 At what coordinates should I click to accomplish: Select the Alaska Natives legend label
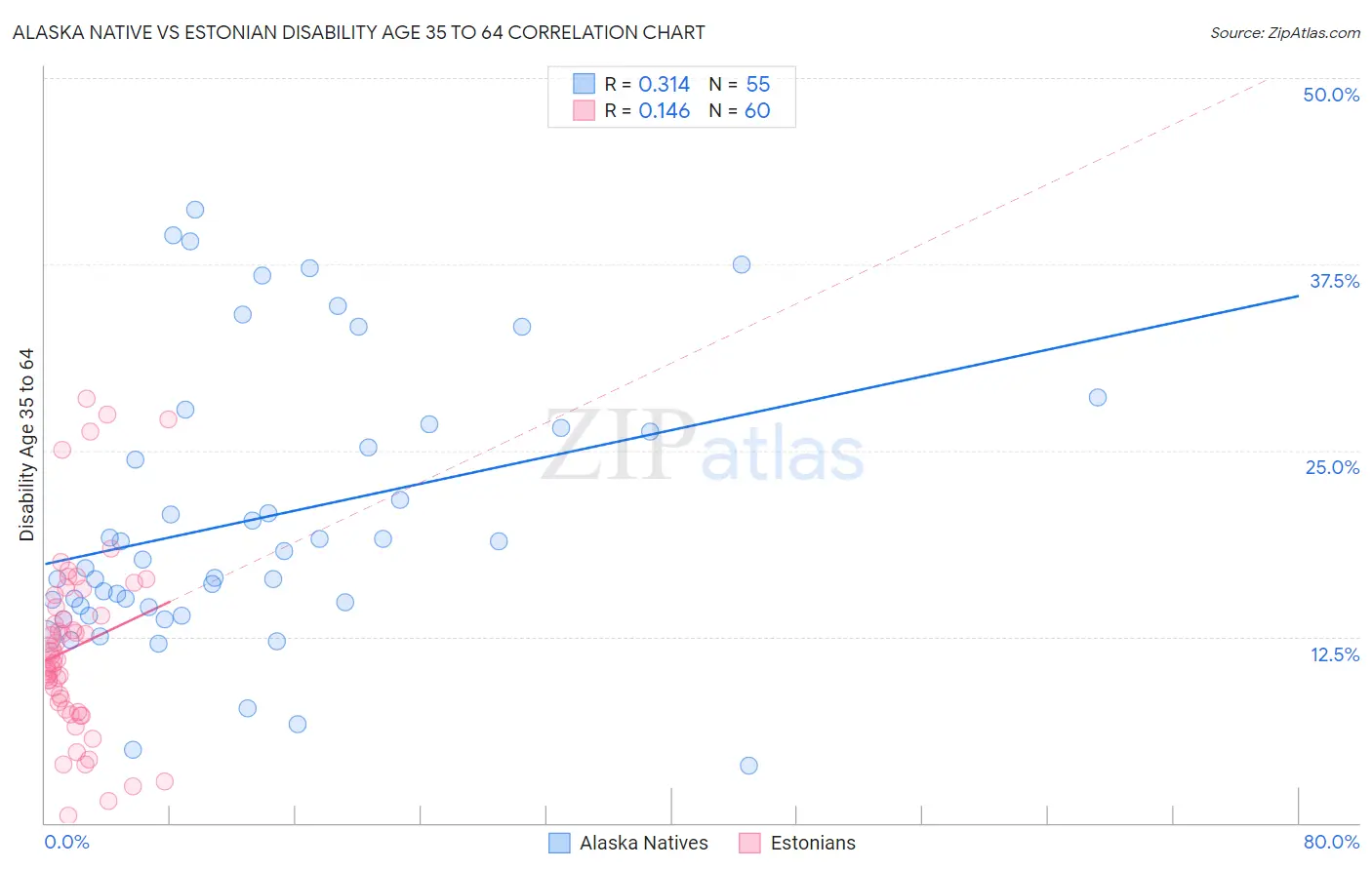644,843
